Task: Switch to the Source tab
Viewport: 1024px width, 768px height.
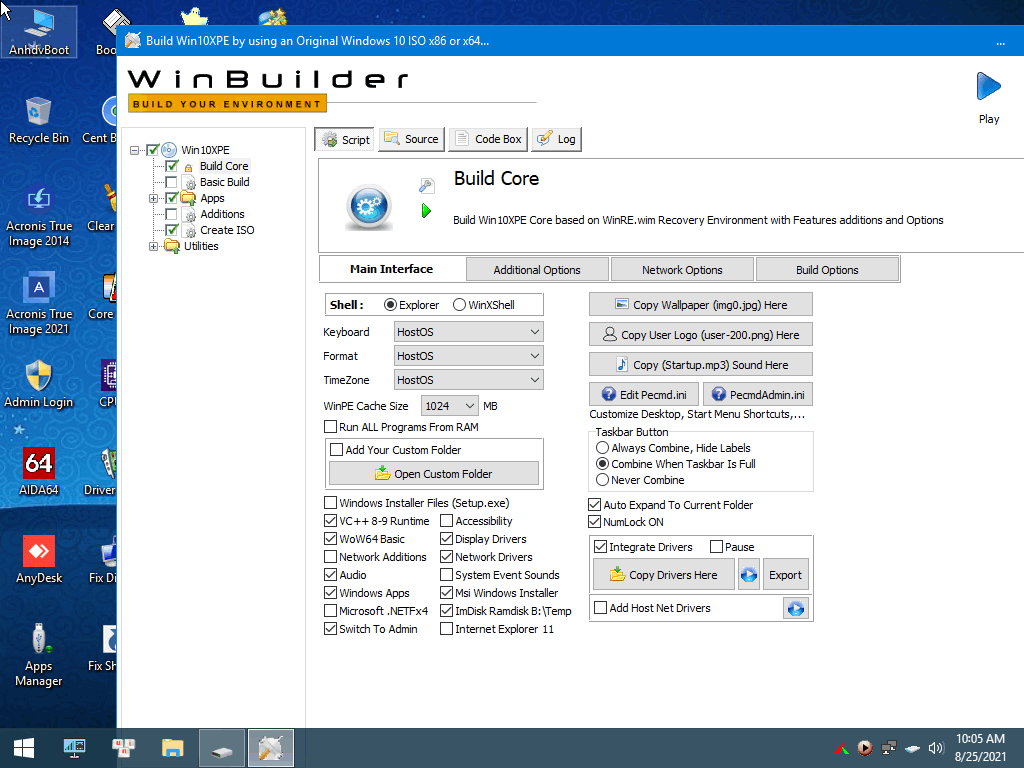Action: tap(411, 139)
